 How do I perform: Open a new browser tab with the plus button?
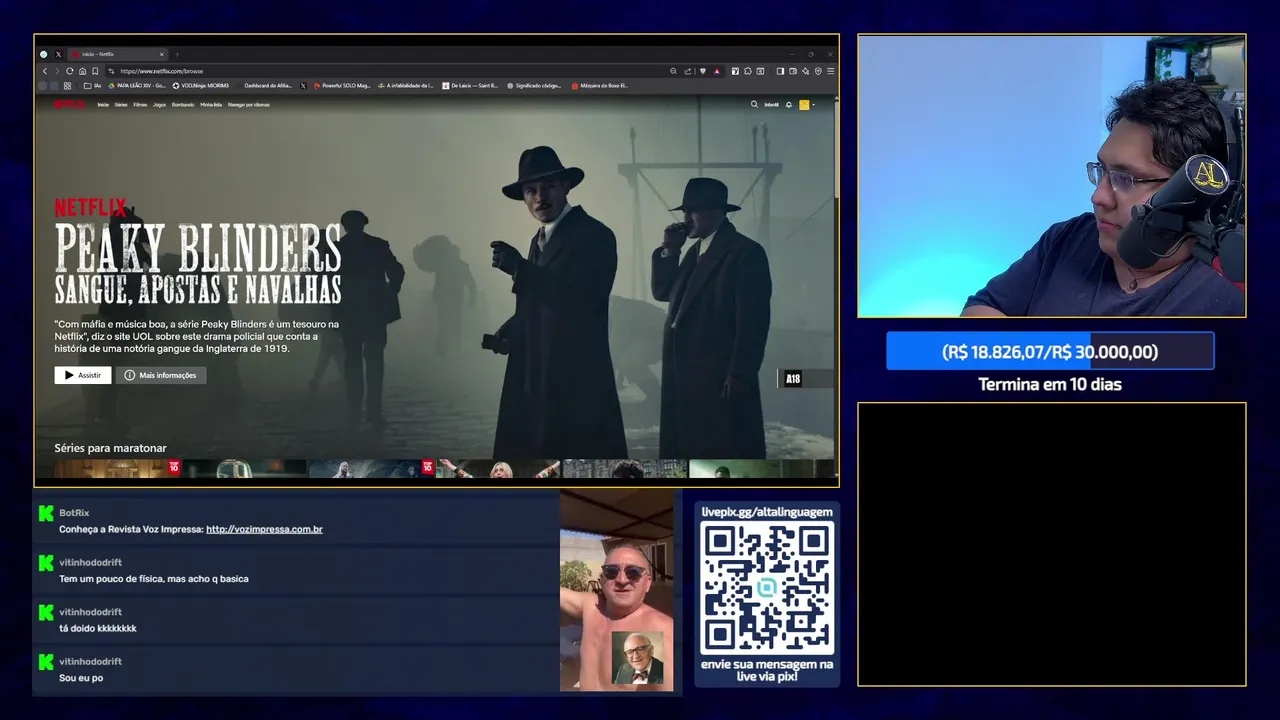click(177, 54)
